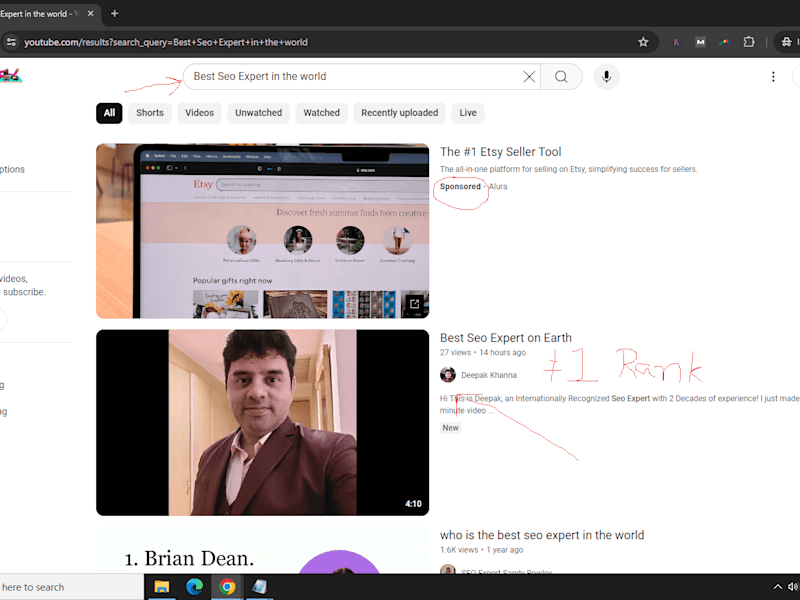800x600 pixels.
Task: Select the Shorts filter chip
Action: [149, 113]
